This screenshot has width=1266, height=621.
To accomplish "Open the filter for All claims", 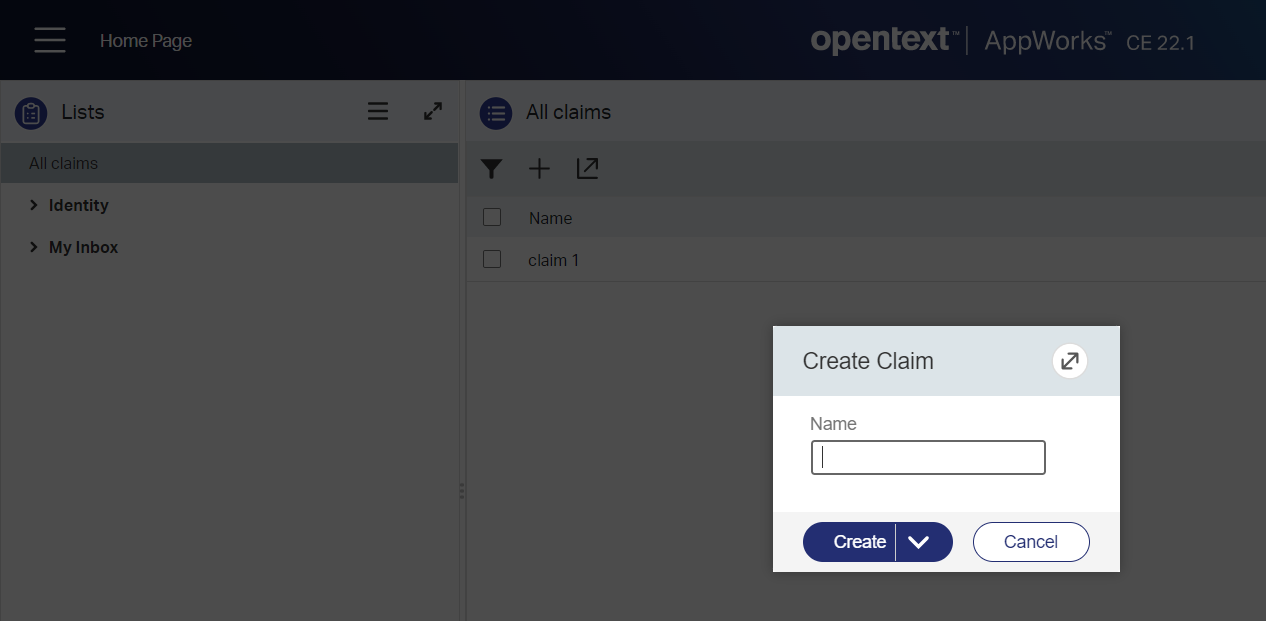I will coord(491,169).
